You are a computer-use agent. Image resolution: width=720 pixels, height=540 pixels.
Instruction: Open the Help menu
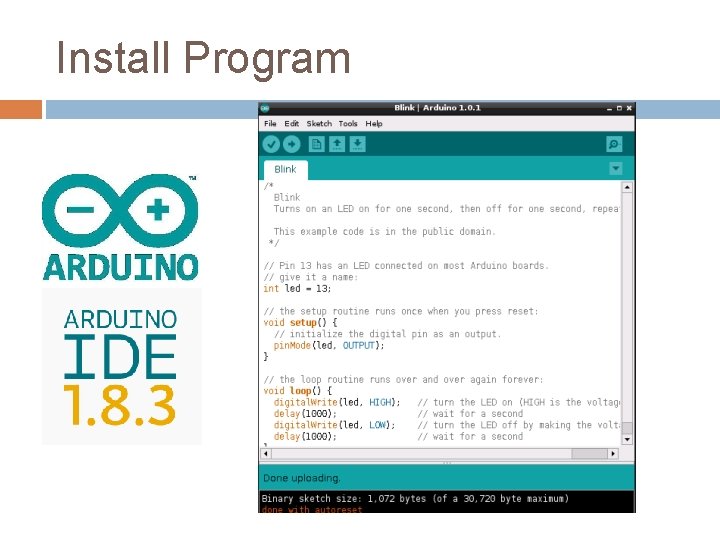coord(374,124)
